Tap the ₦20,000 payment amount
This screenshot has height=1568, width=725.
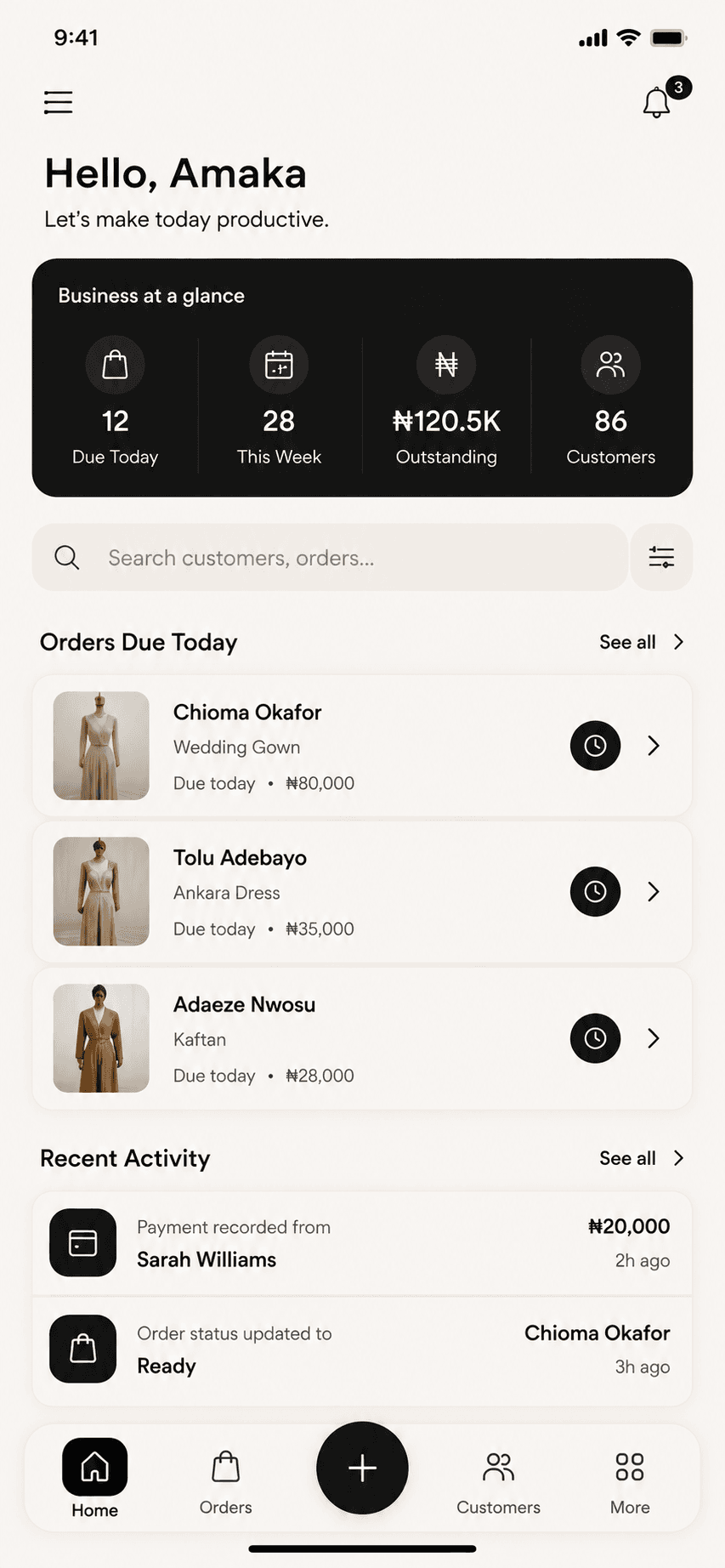tap(629, 1226)
